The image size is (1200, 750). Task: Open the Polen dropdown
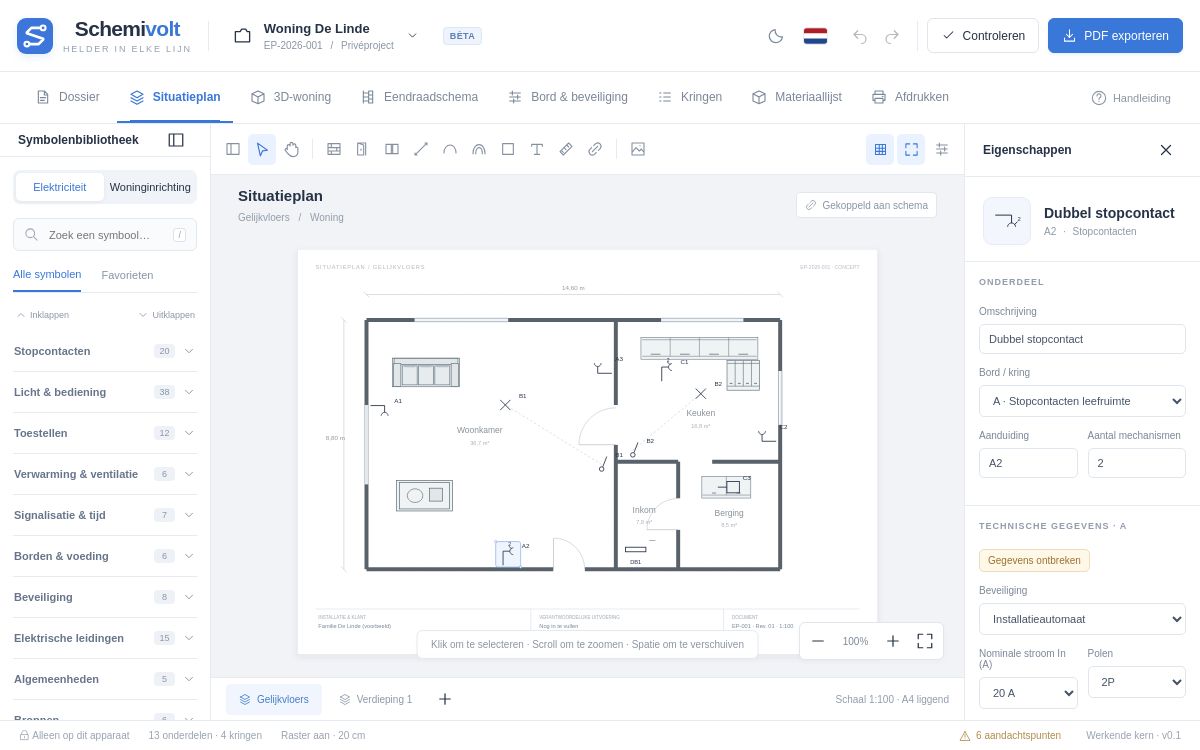point(1137,682)
